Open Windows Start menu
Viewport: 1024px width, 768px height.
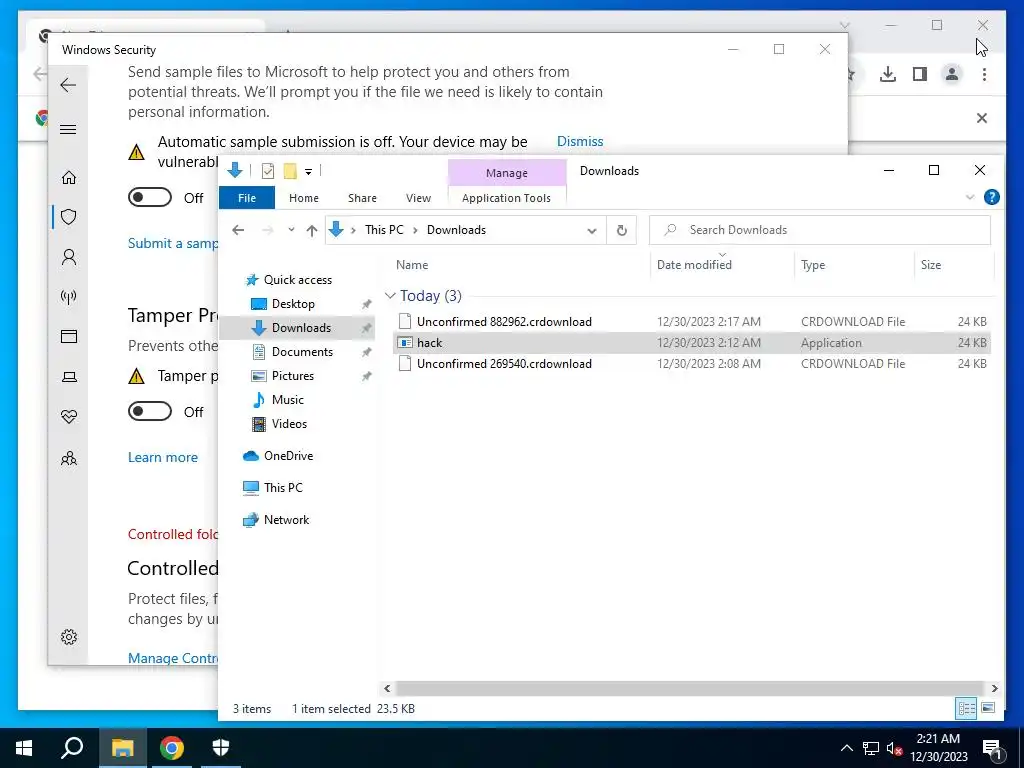coord(24,748)
